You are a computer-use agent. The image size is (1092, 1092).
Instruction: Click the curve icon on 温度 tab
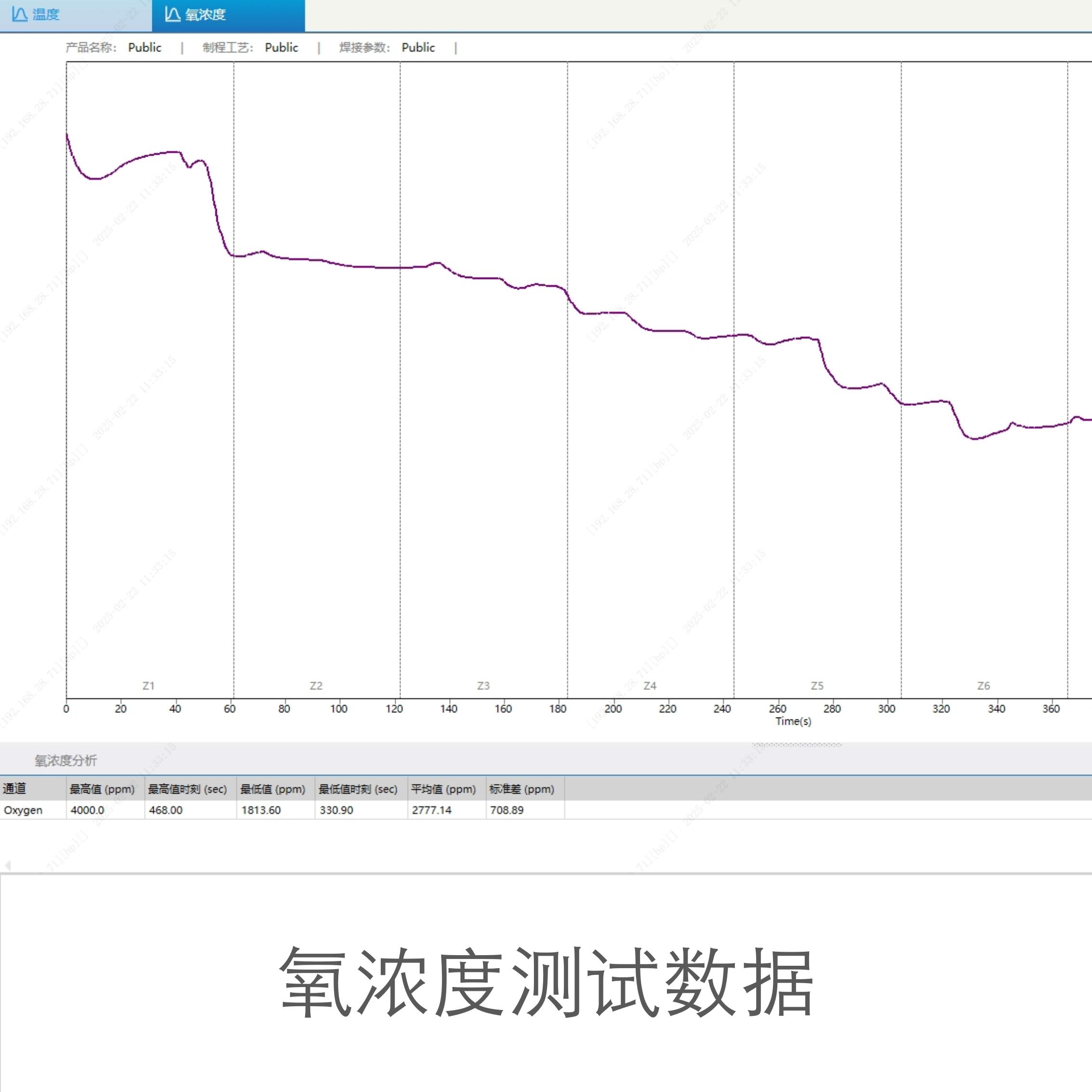(20, 14)
